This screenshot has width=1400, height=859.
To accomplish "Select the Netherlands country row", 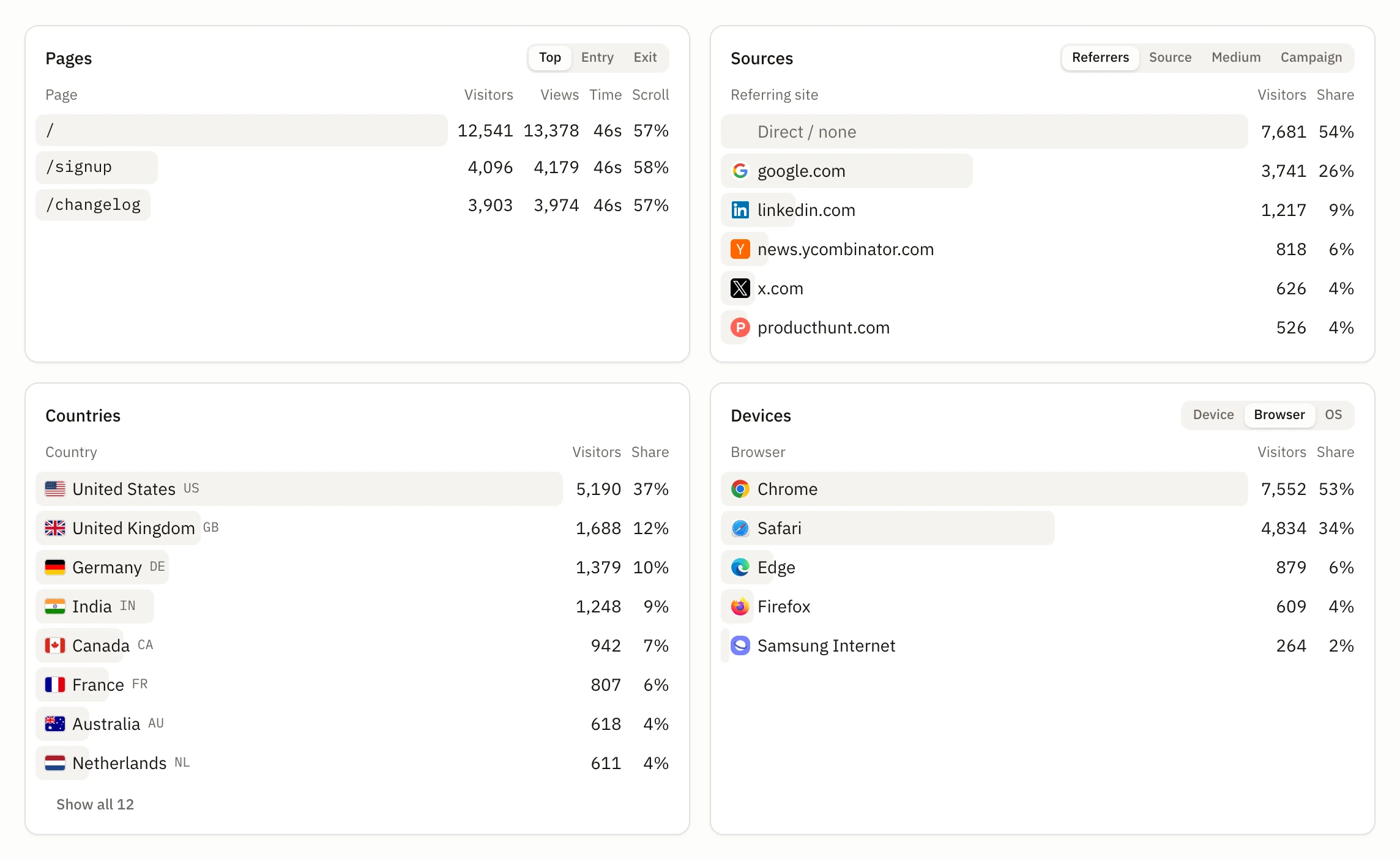I will (357, 763).
